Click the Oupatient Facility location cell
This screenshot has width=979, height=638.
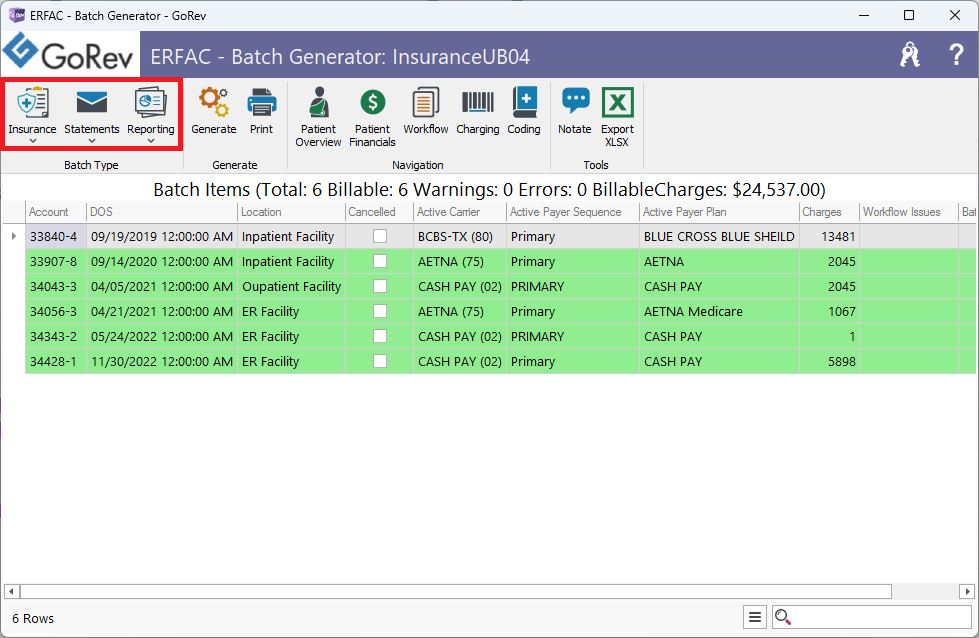(x=291, y=286)
